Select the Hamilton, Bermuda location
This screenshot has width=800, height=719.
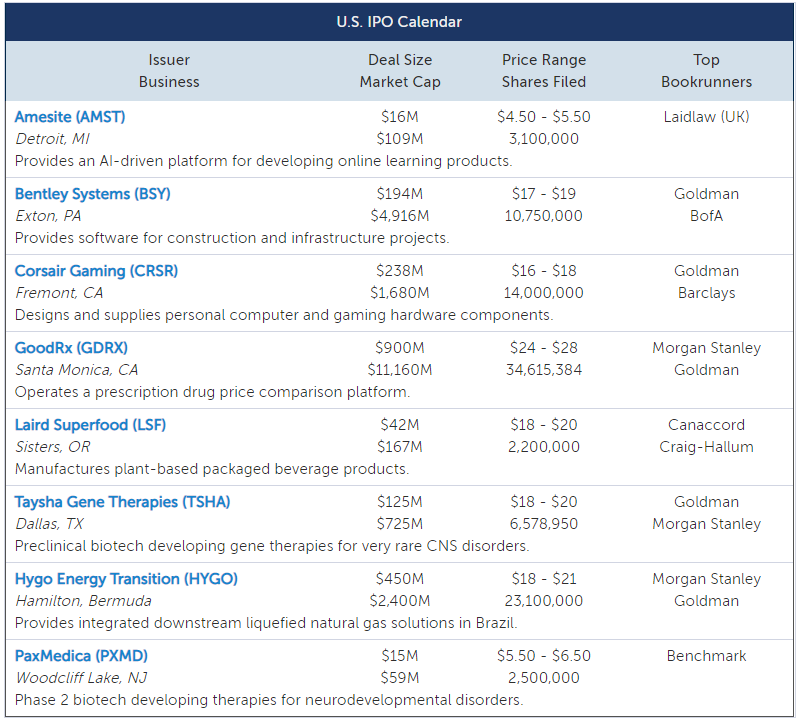[x=84, y=601]
